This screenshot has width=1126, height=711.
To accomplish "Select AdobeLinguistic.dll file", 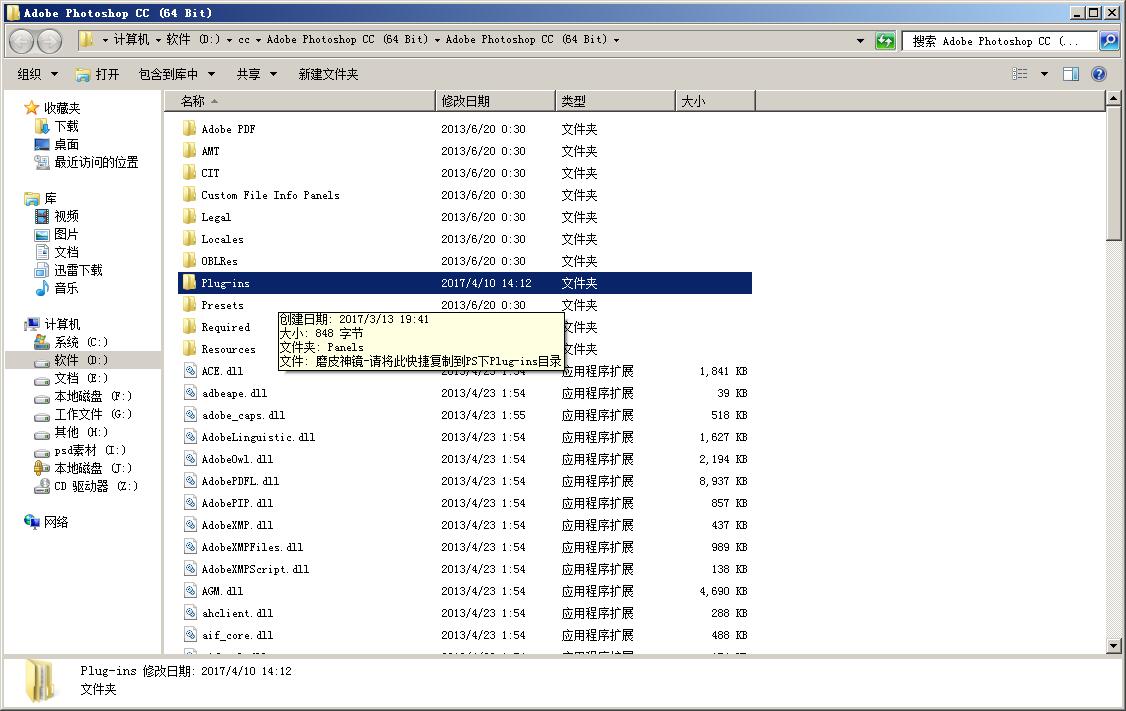I will [x=258, y=437].
